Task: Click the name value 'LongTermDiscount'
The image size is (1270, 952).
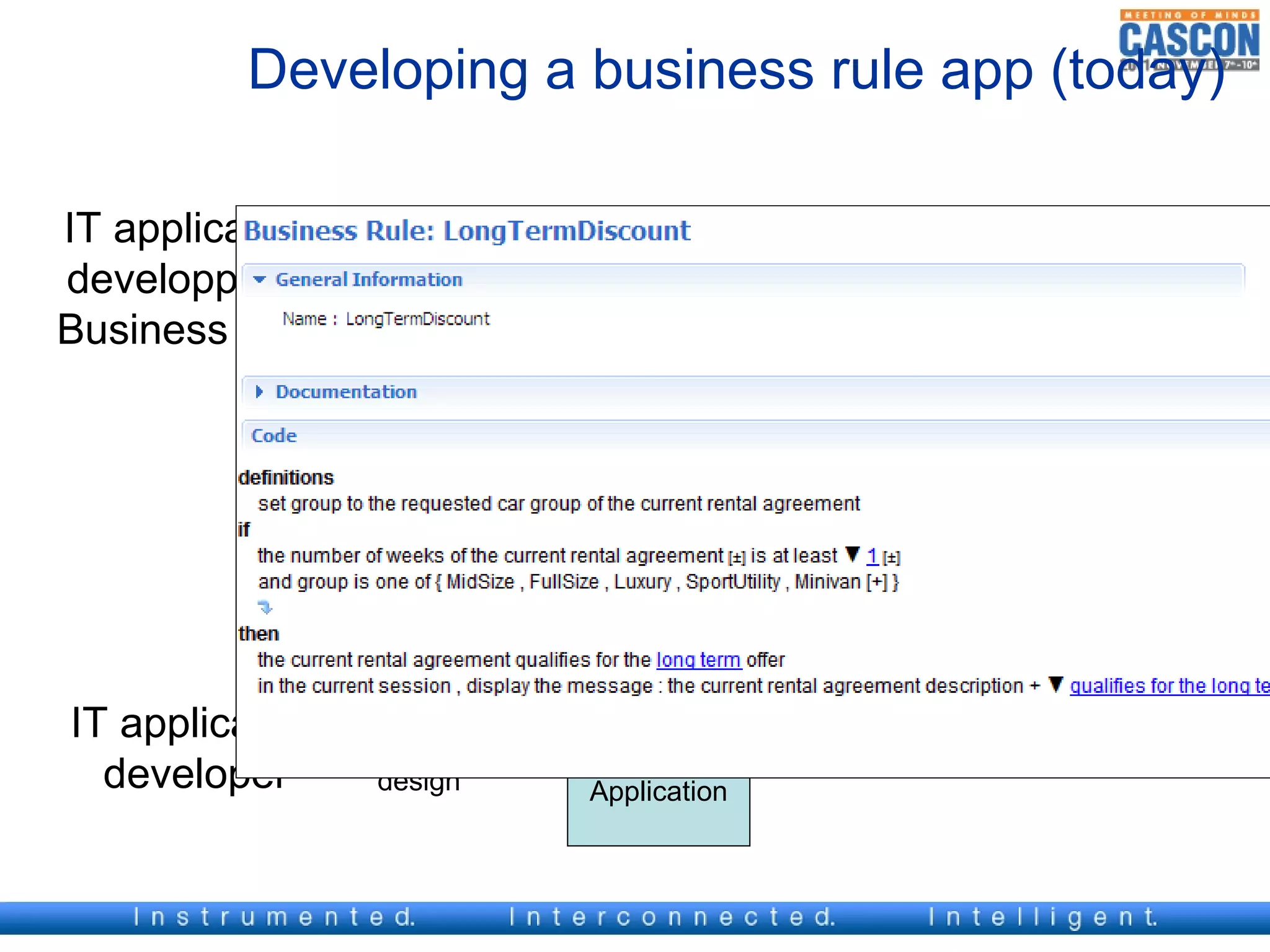Action: (417, 319)
